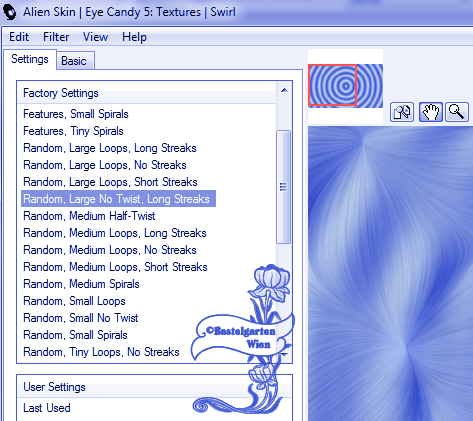Select Features, Small Spirals preset
Screen dimensions: 473x421
coord(76,114)
